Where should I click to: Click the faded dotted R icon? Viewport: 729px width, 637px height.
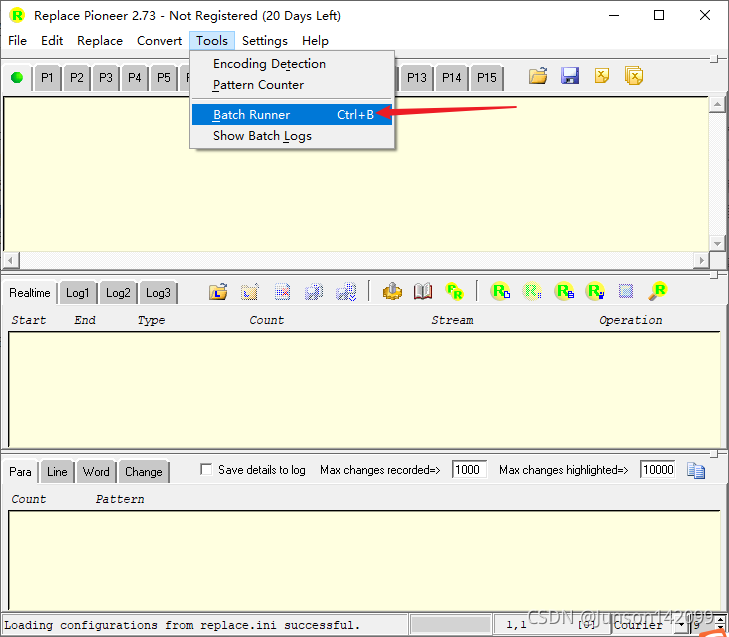click(532, 292)
